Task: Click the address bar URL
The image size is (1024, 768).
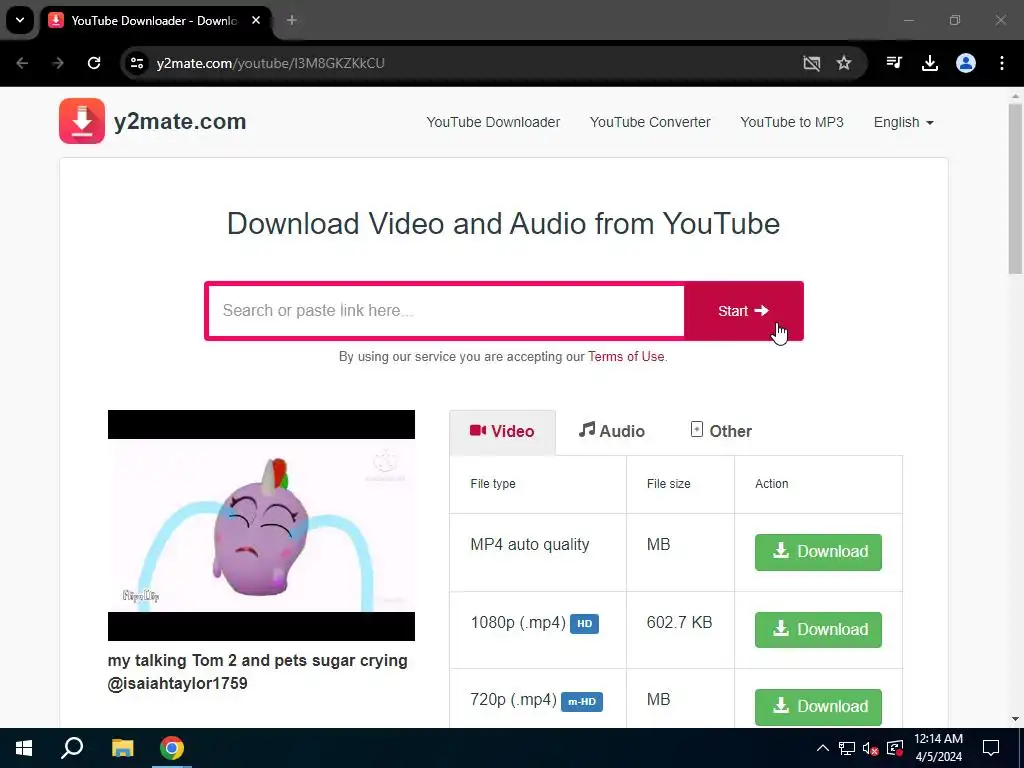Action: (270, 63)
